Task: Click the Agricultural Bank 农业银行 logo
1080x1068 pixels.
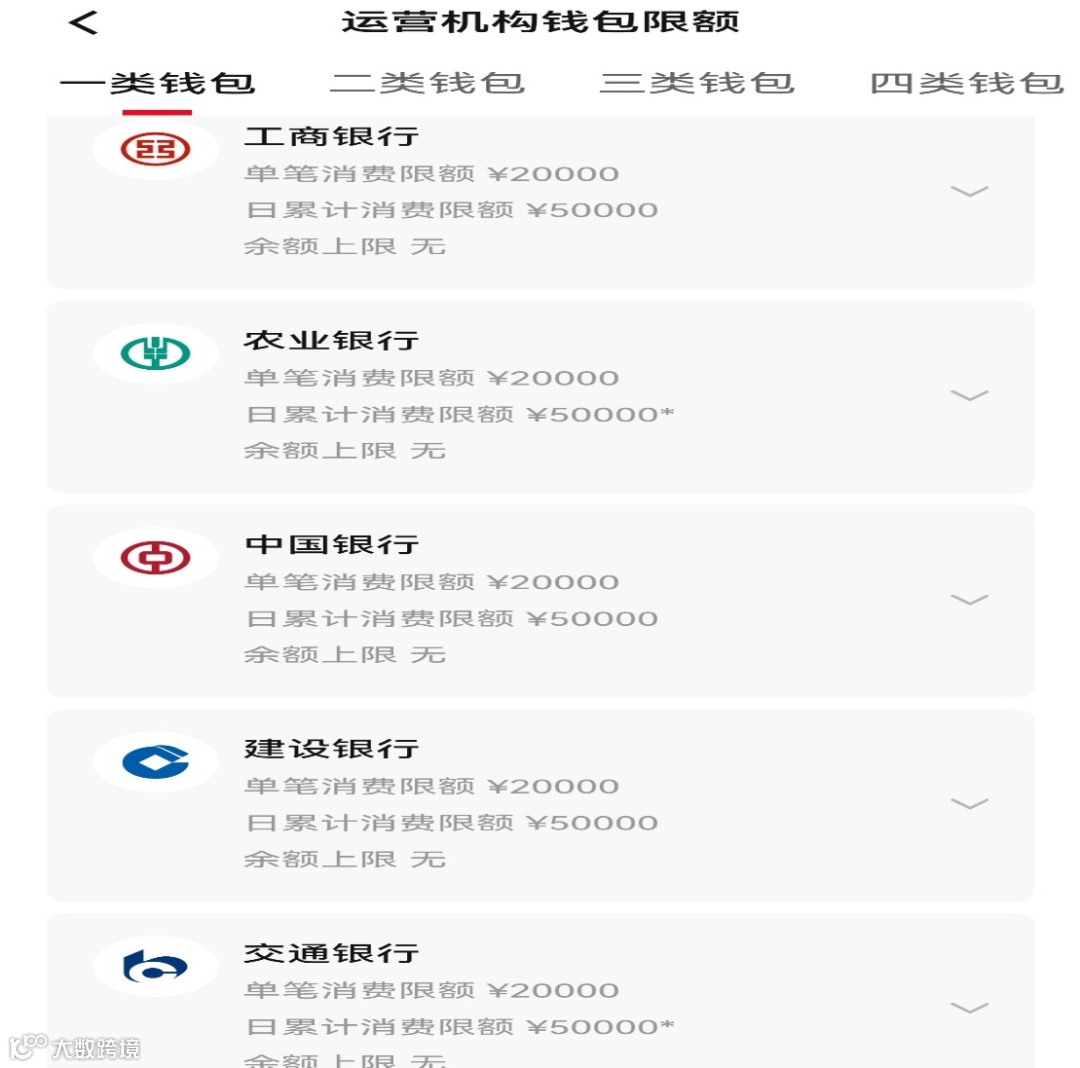Action: point(156,353)
